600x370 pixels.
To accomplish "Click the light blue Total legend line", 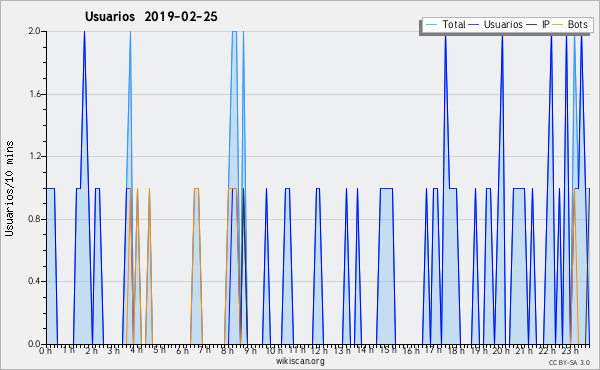I will pos(431,25).
